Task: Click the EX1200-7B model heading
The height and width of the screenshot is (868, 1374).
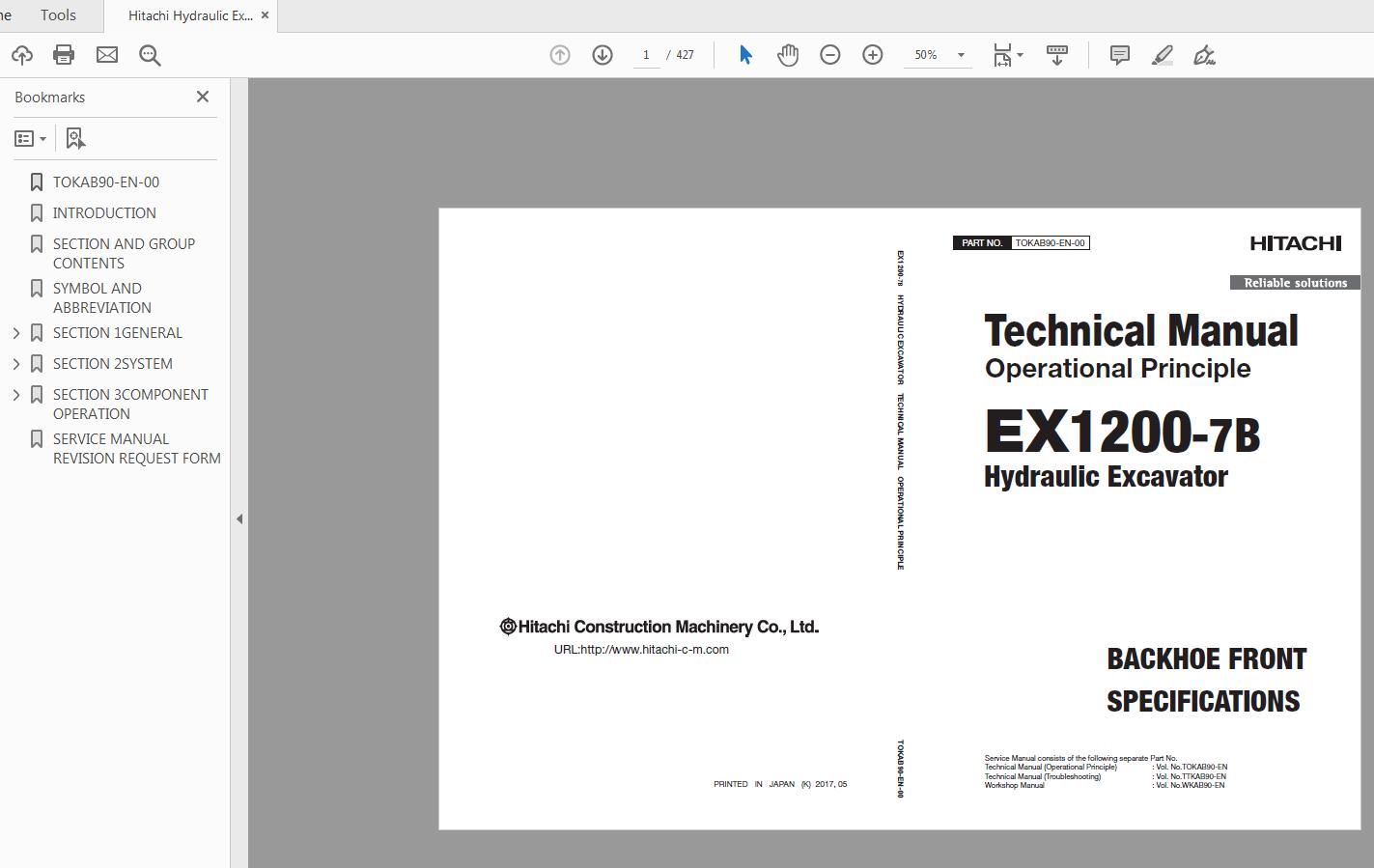Action: [1122, 431]
